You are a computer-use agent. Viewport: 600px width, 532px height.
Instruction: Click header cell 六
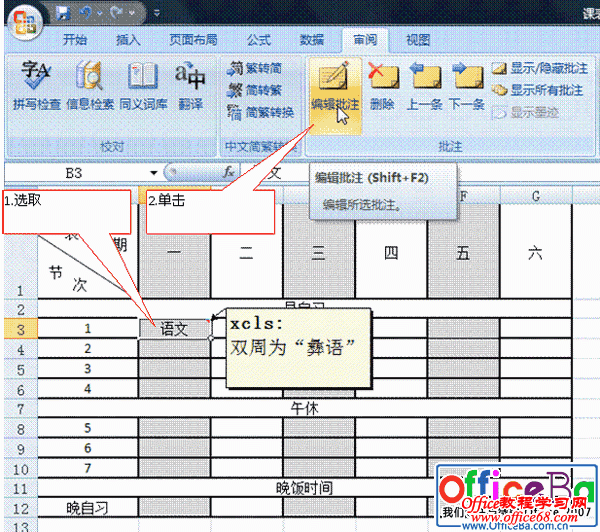point(536,253)
